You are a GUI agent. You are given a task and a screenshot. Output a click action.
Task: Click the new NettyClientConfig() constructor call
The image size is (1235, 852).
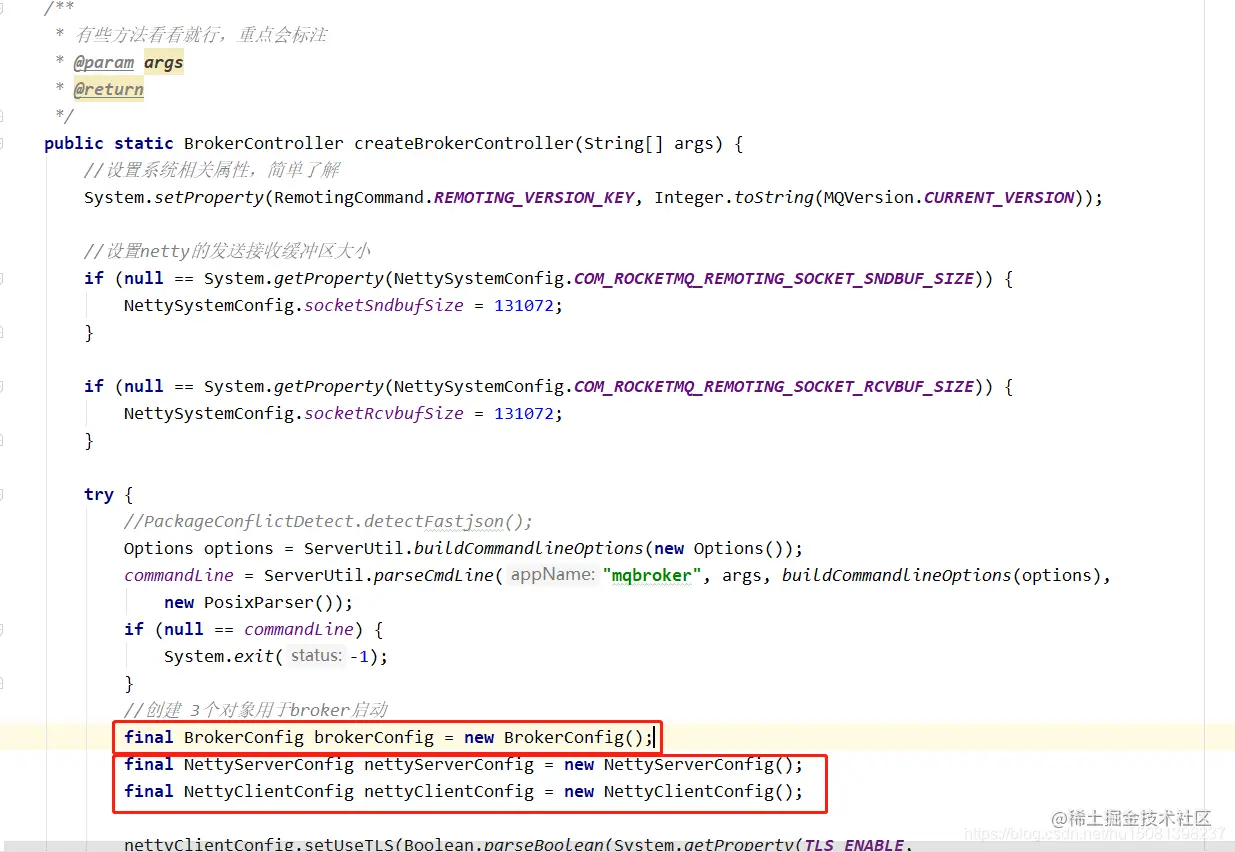coord(679,791)
